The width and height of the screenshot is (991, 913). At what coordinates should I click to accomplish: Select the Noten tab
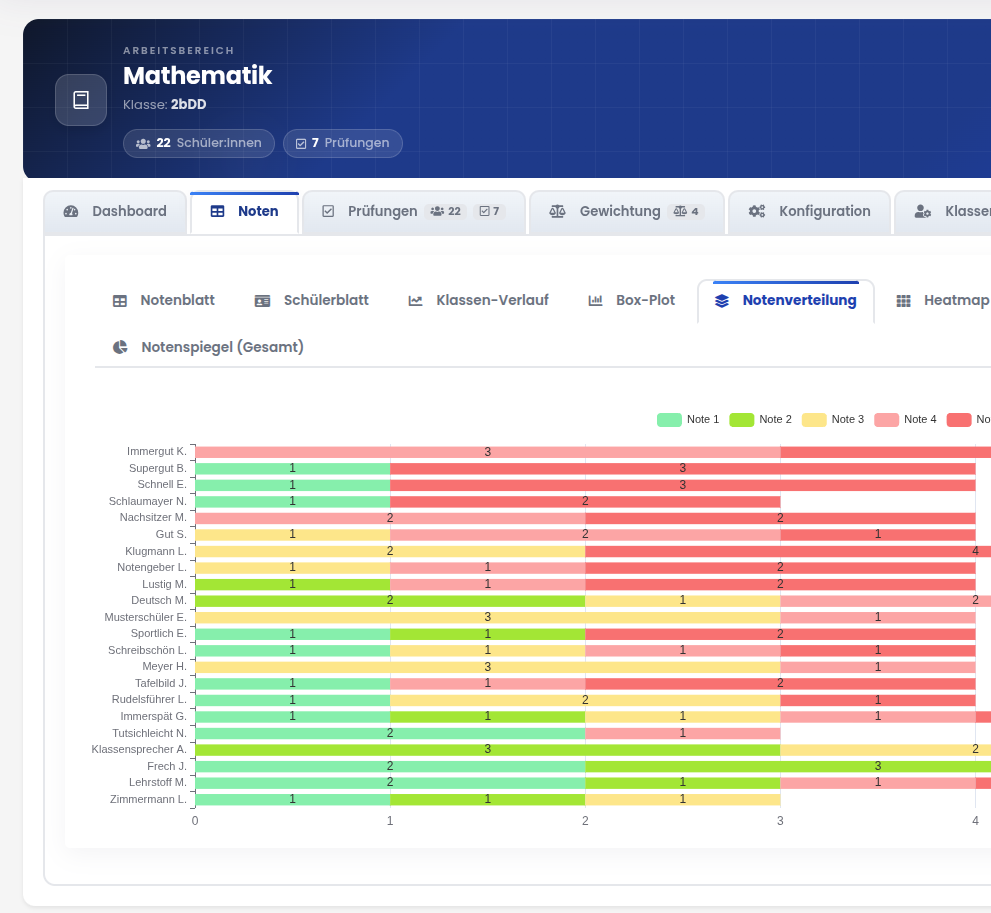click(x=245, y=212)
